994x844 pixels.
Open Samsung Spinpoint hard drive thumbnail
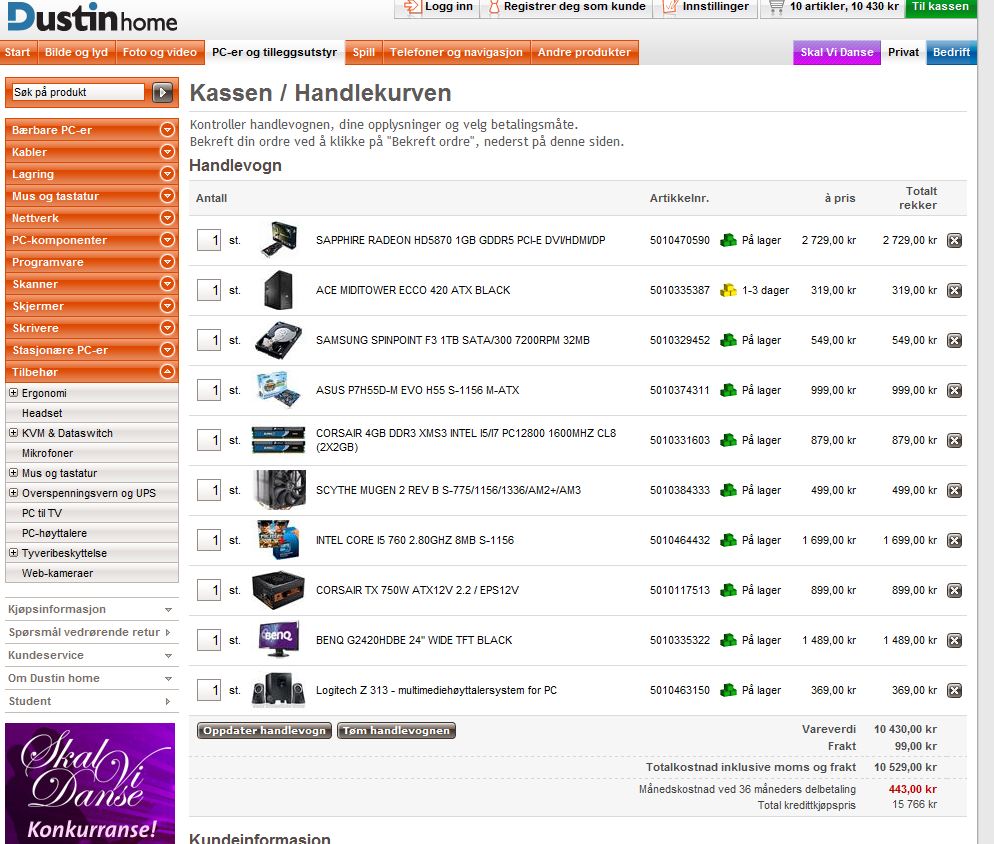point(279,341)
